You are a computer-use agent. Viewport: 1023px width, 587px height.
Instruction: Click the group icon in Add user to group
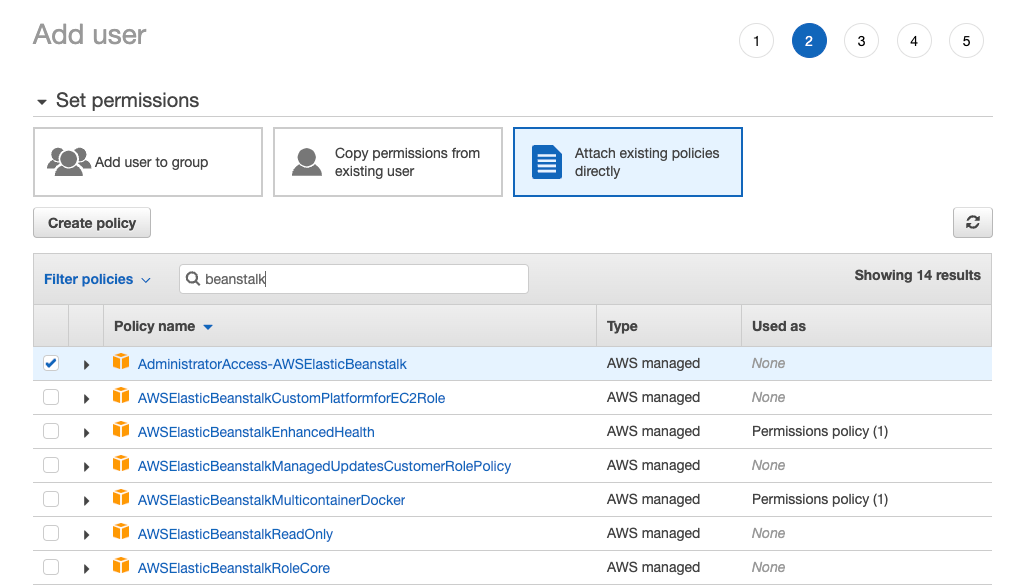tap(69, 162)
